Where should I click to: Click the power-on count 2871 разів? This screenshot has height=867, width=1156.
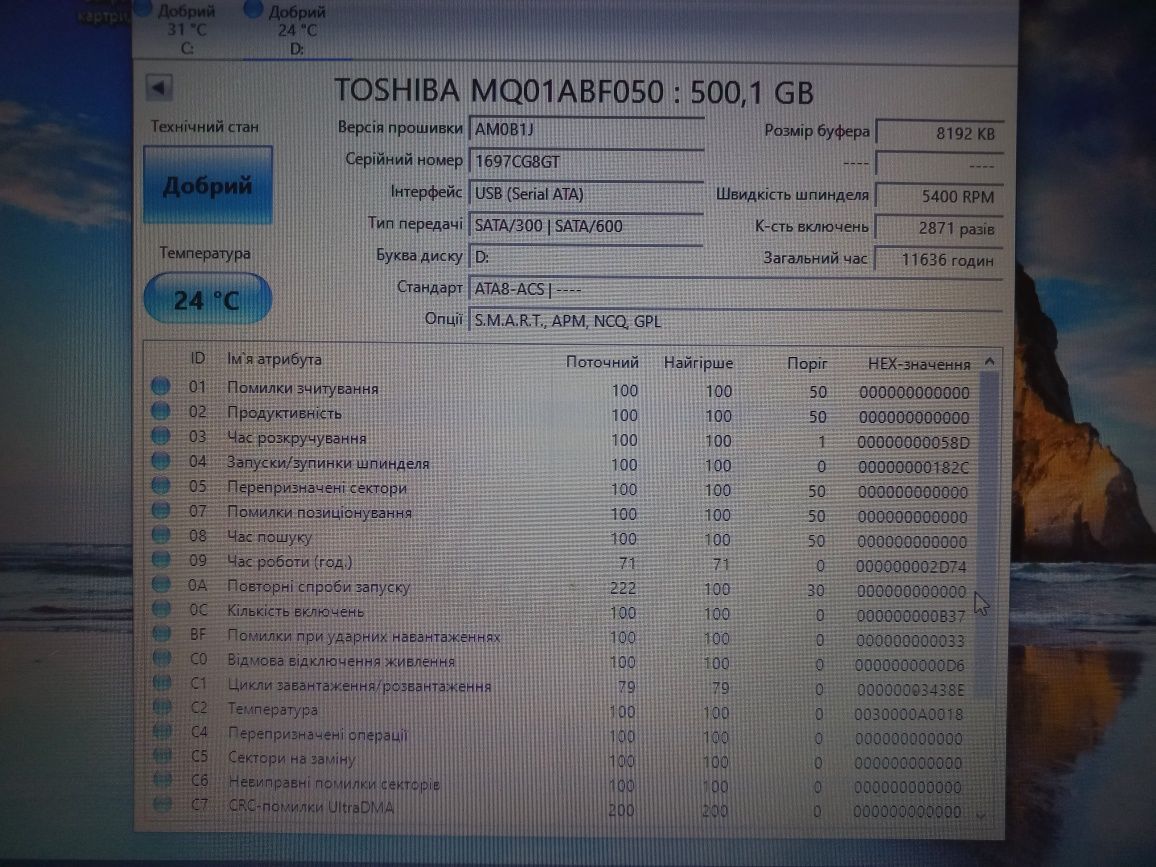[939, 229]
